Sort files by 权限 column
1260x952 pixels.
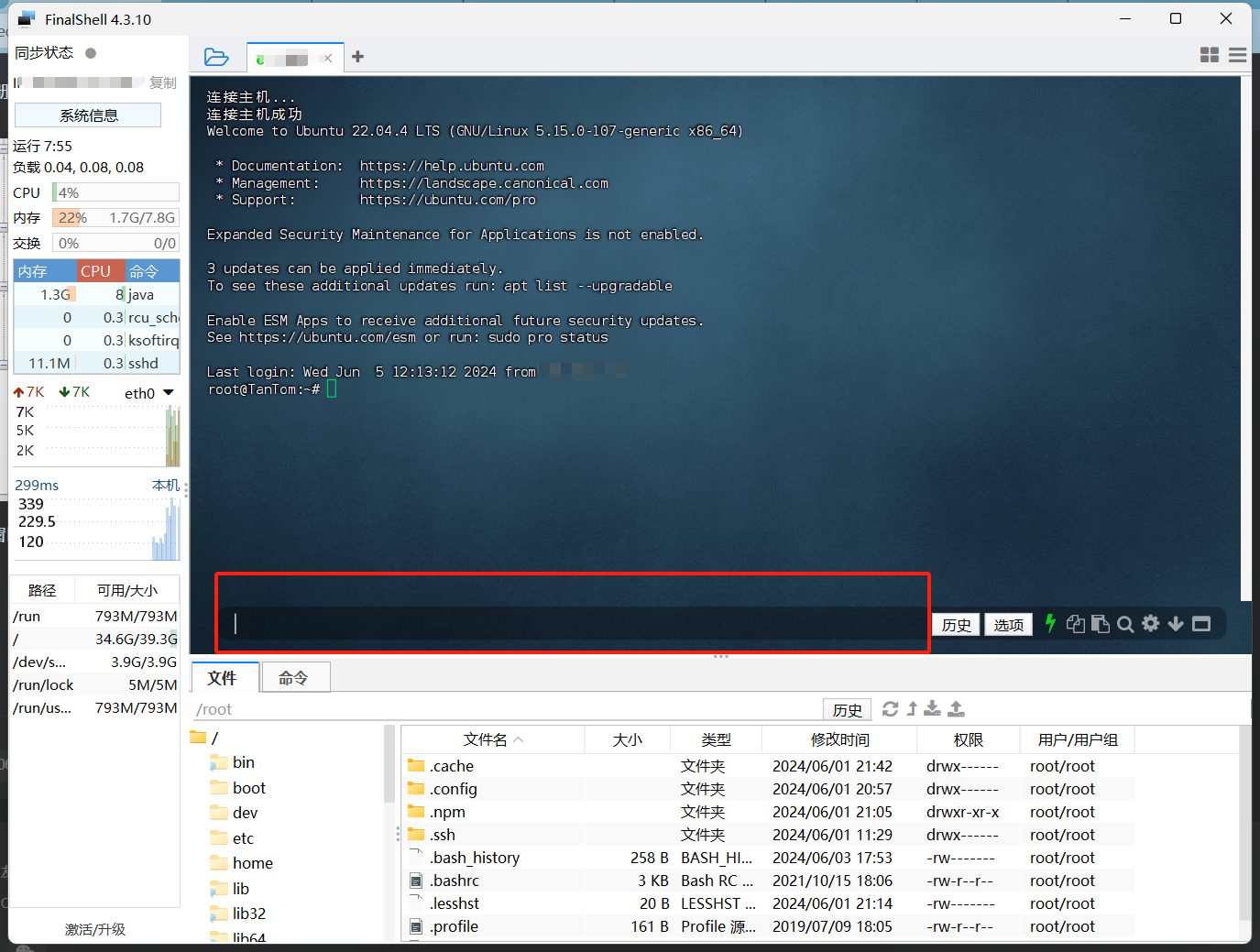click(x=968, y=739)
